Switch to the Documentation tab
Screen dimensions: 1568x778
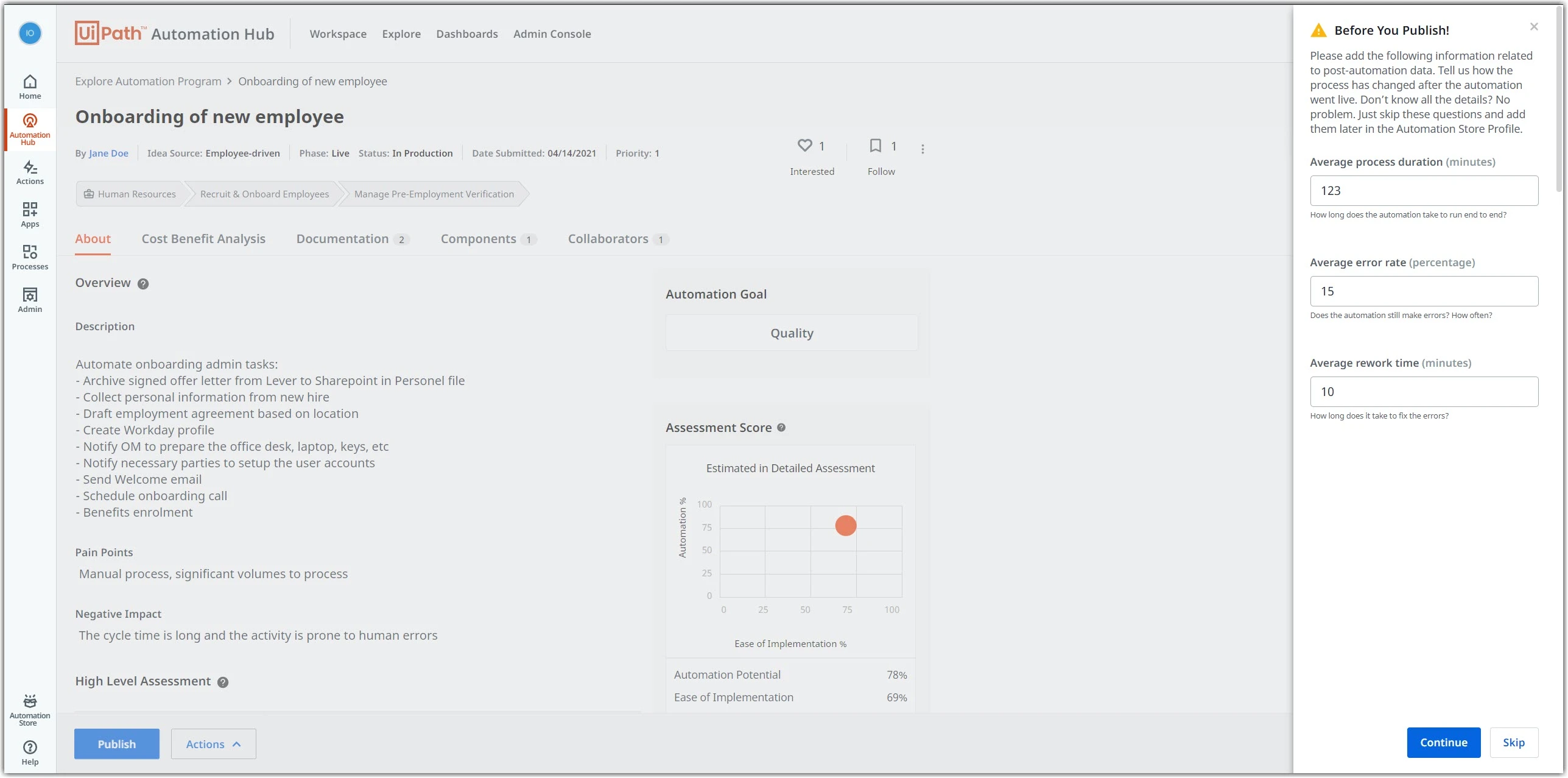tap(353, 239)
